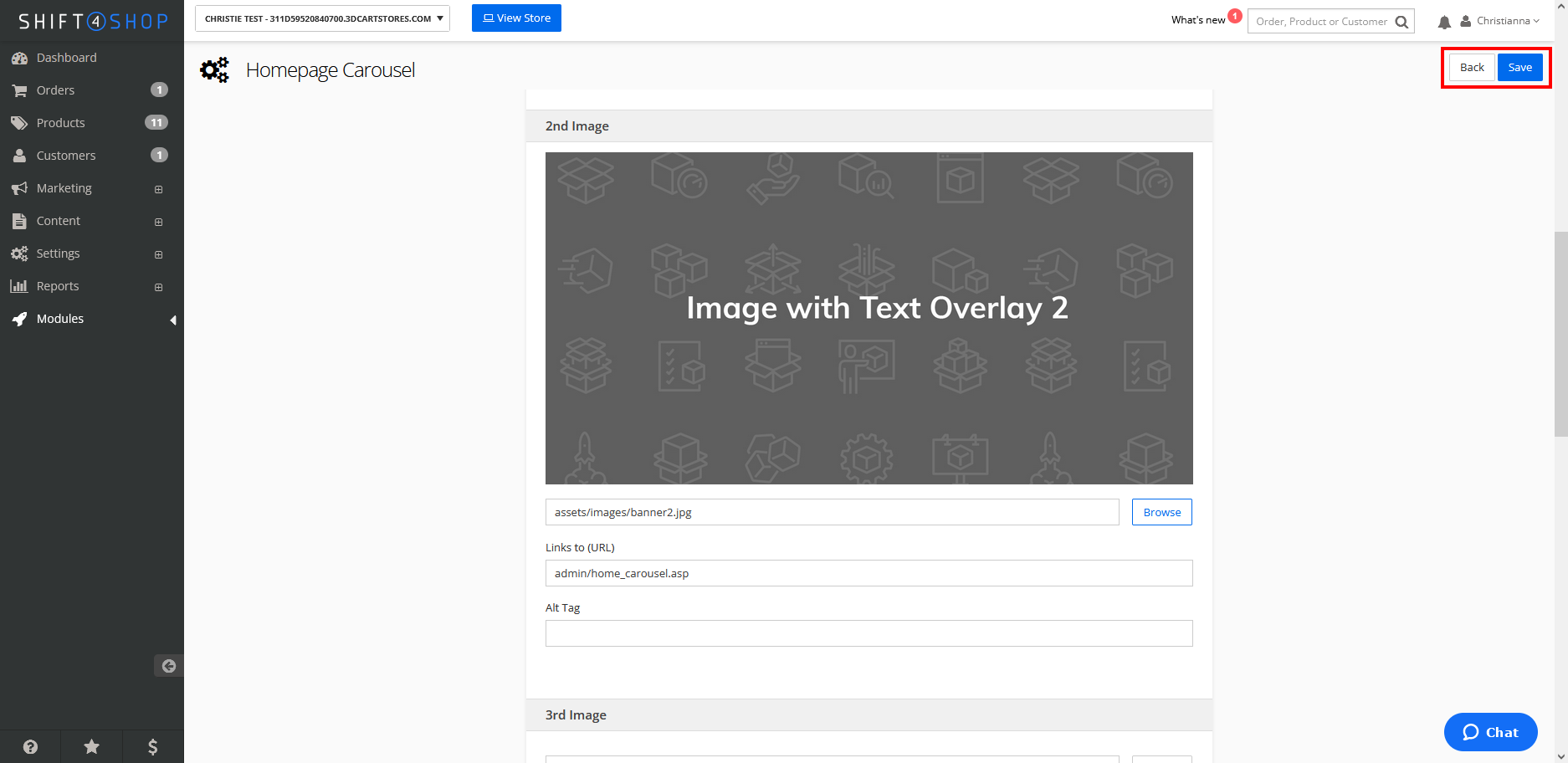
Task: Collapse sidebar with the arrow icon
Action: (168, 666)
